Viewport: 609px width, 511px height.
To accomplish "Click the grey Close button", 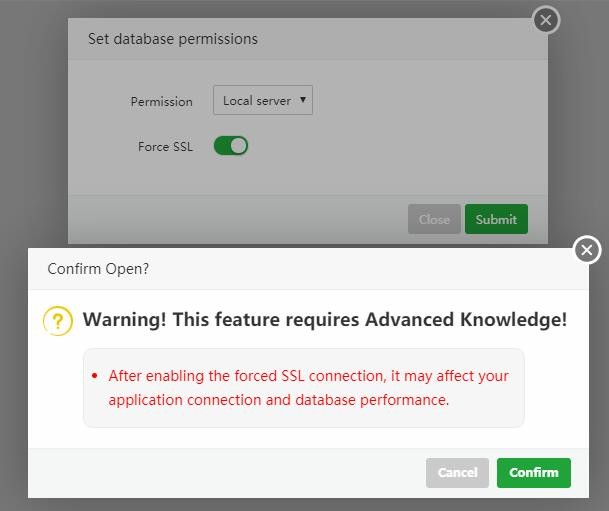I will 434,220.
